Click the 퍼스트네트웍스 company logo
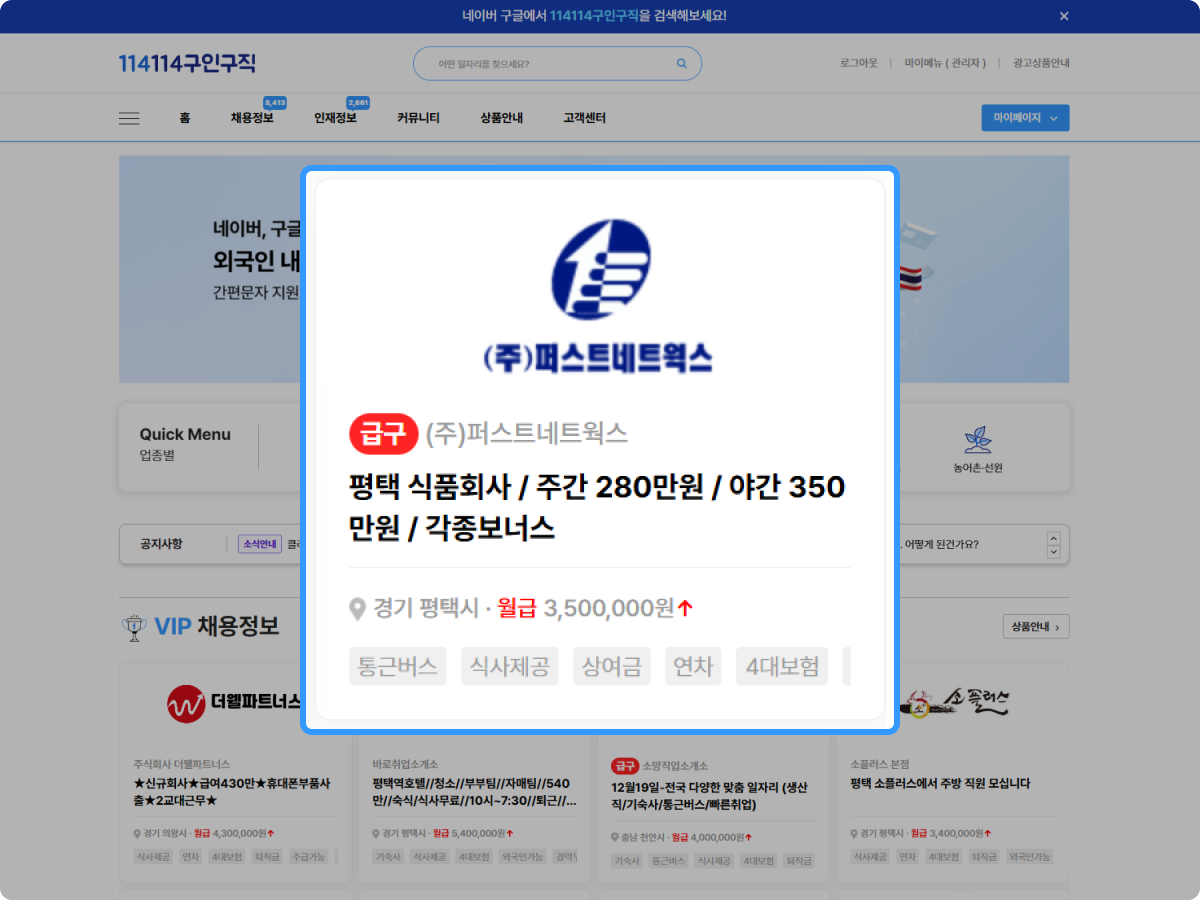The width and height of the screenshot is (1200, 900). pos(599,296)
